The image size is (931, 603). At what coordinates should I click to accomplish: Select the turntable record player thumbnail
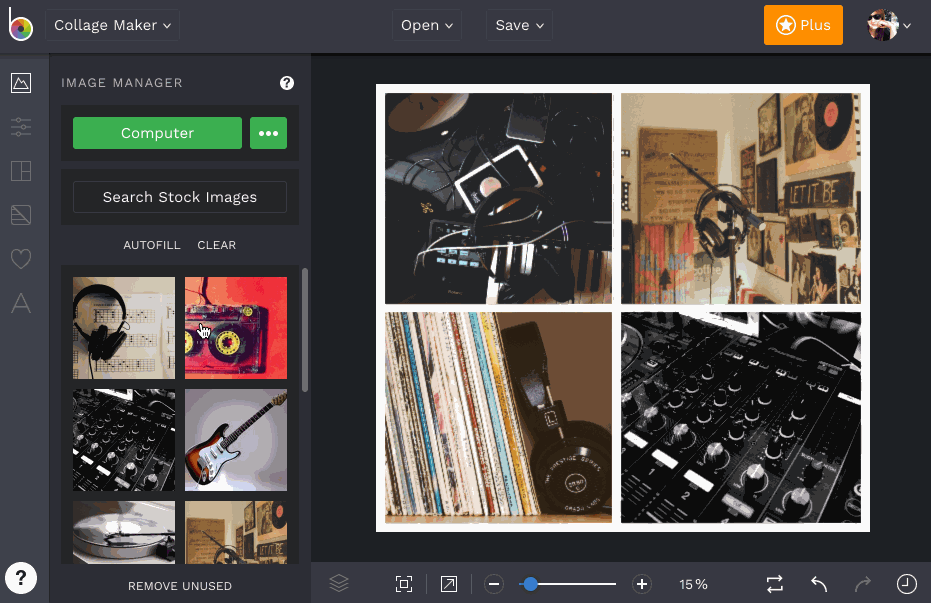124,532
